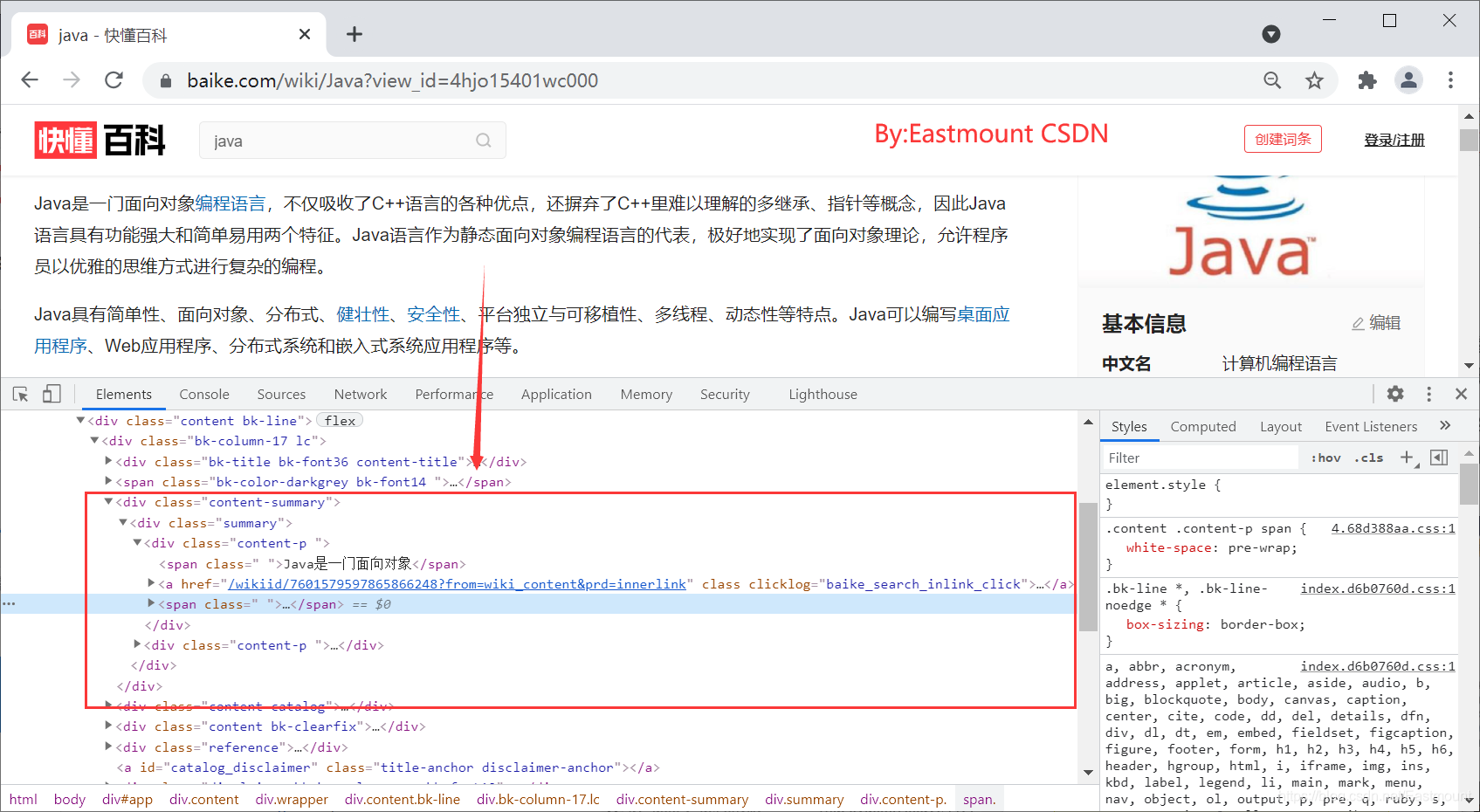The width and height of the screenshot is (1480, 812).
Task: Close the DevTools panel
Action: (1461, 394)
